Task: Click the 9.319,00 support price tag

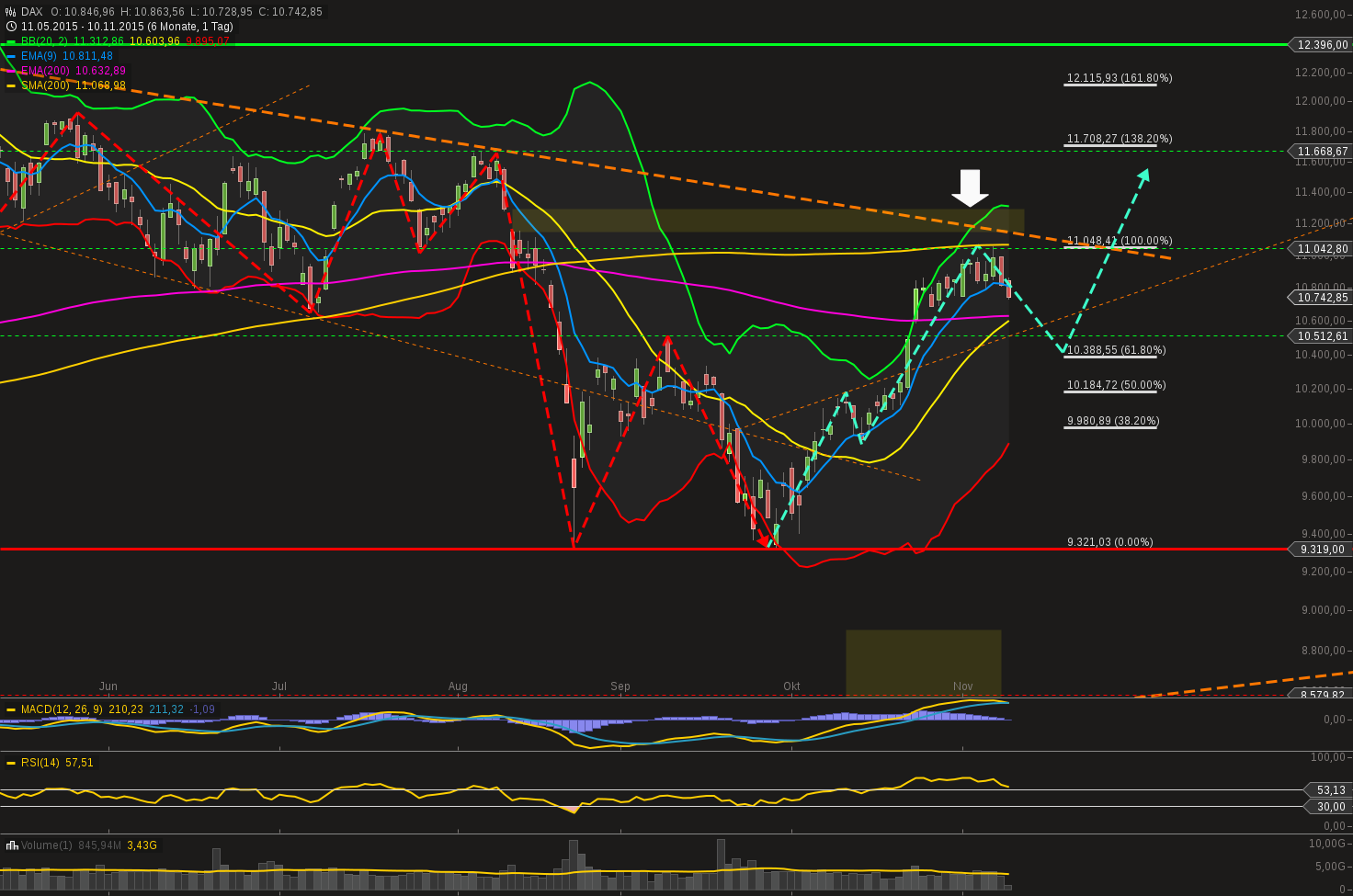Action: pyautogui.click(x=1322, y=550)
